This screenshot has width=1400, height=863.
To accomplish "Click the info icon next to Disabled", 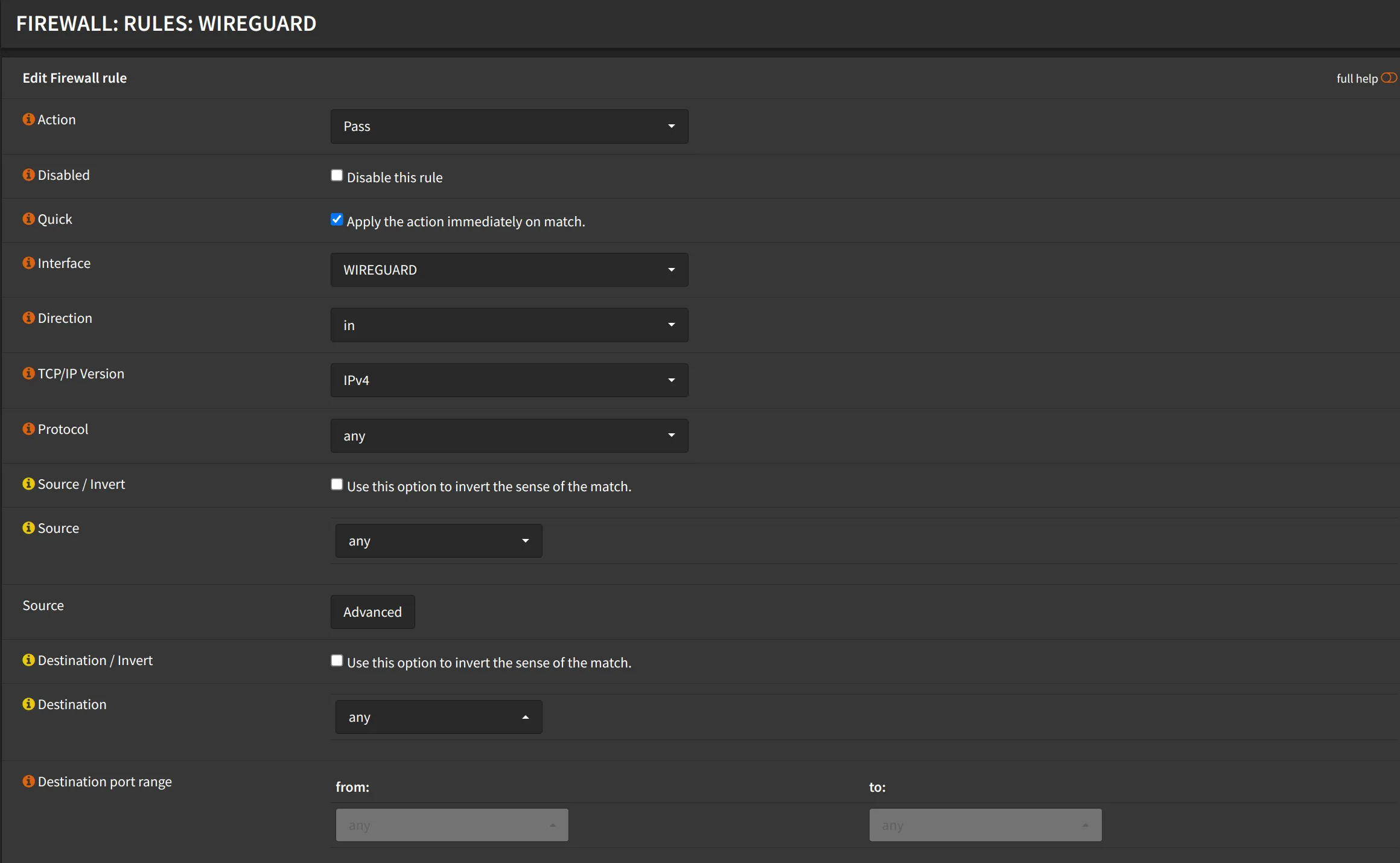I will (28, 175).
